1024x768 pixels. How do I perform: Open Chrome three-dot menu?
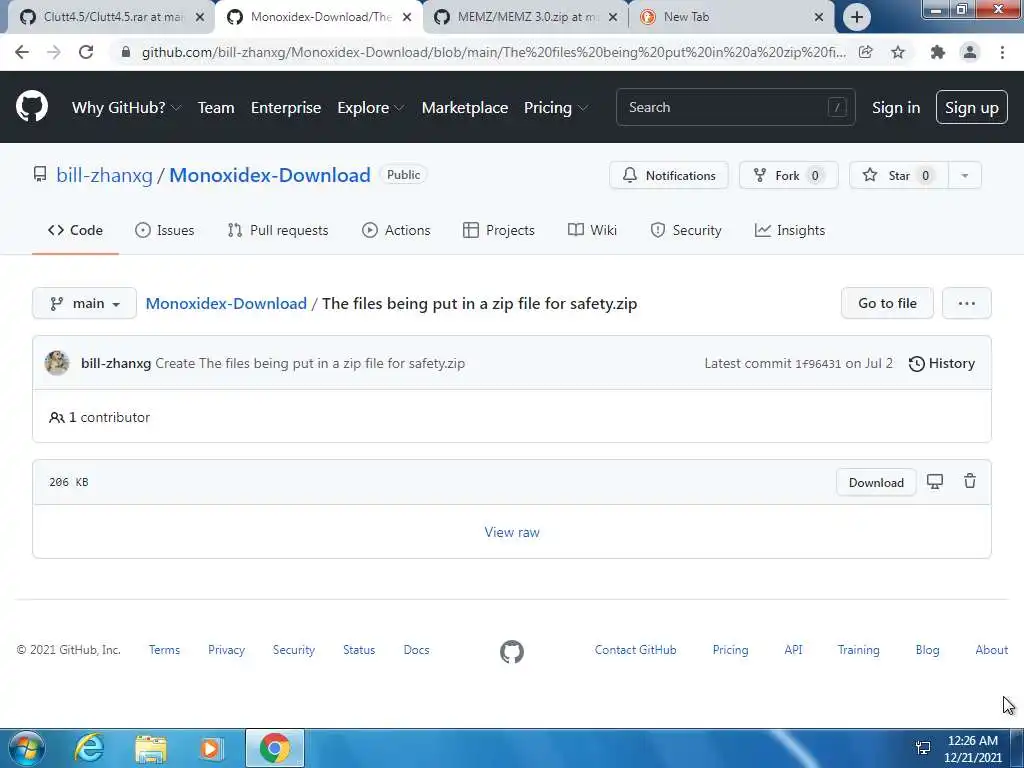[x=1002, y=52]
